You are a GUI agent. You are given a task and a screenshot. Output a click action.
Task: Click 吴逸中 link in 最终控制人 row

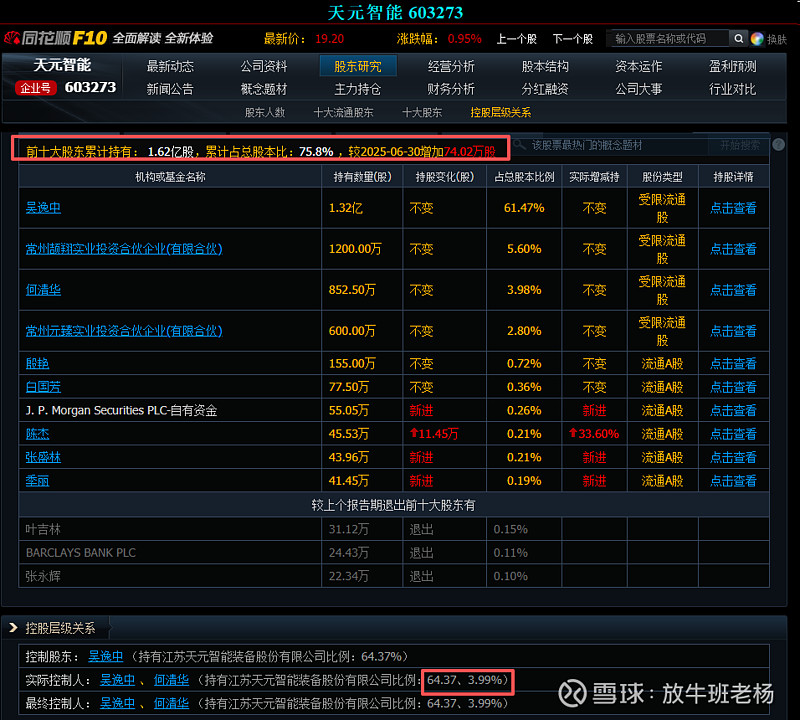coord(117,703)
